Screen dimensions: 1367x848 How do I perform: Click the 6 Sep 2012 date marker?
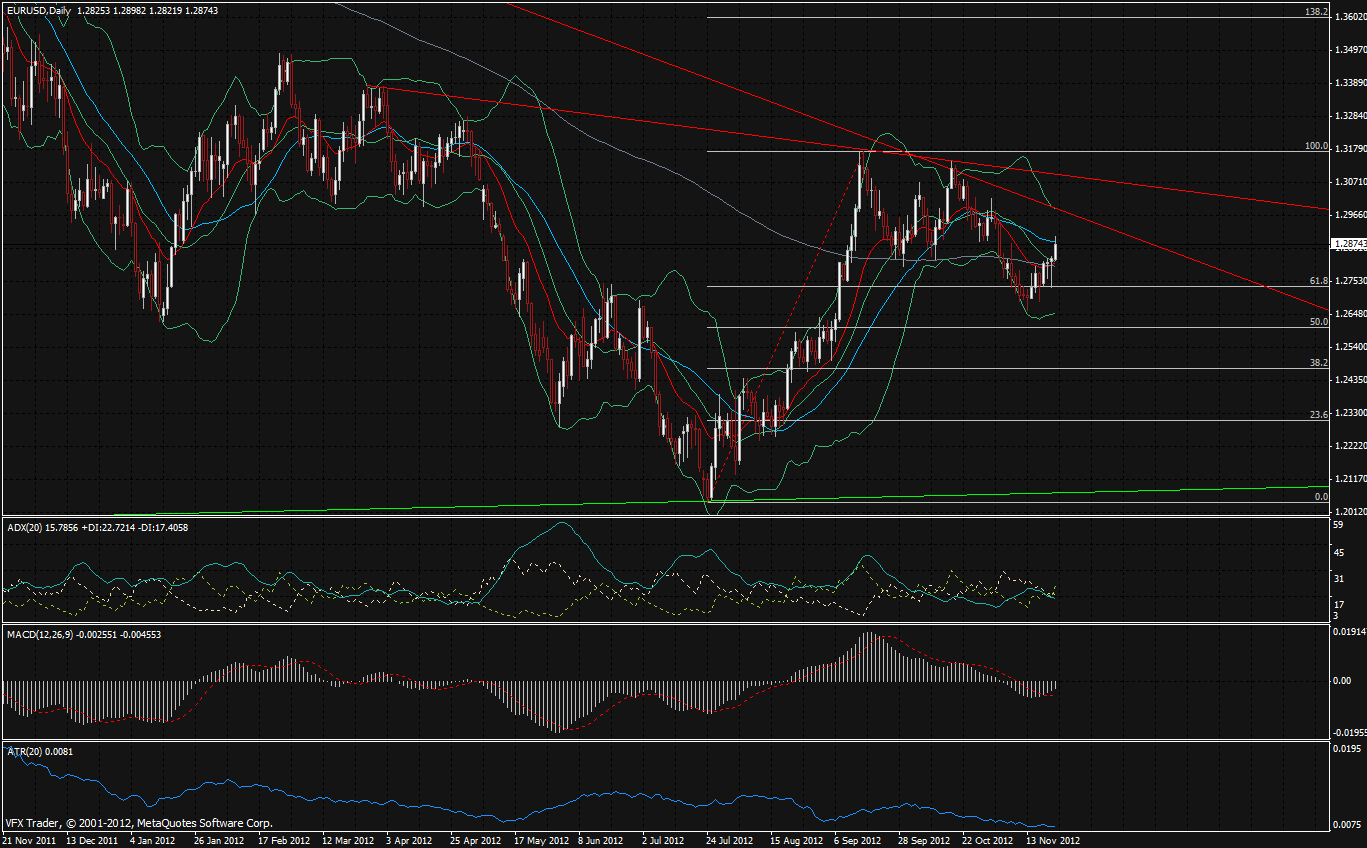click(857, 840)
